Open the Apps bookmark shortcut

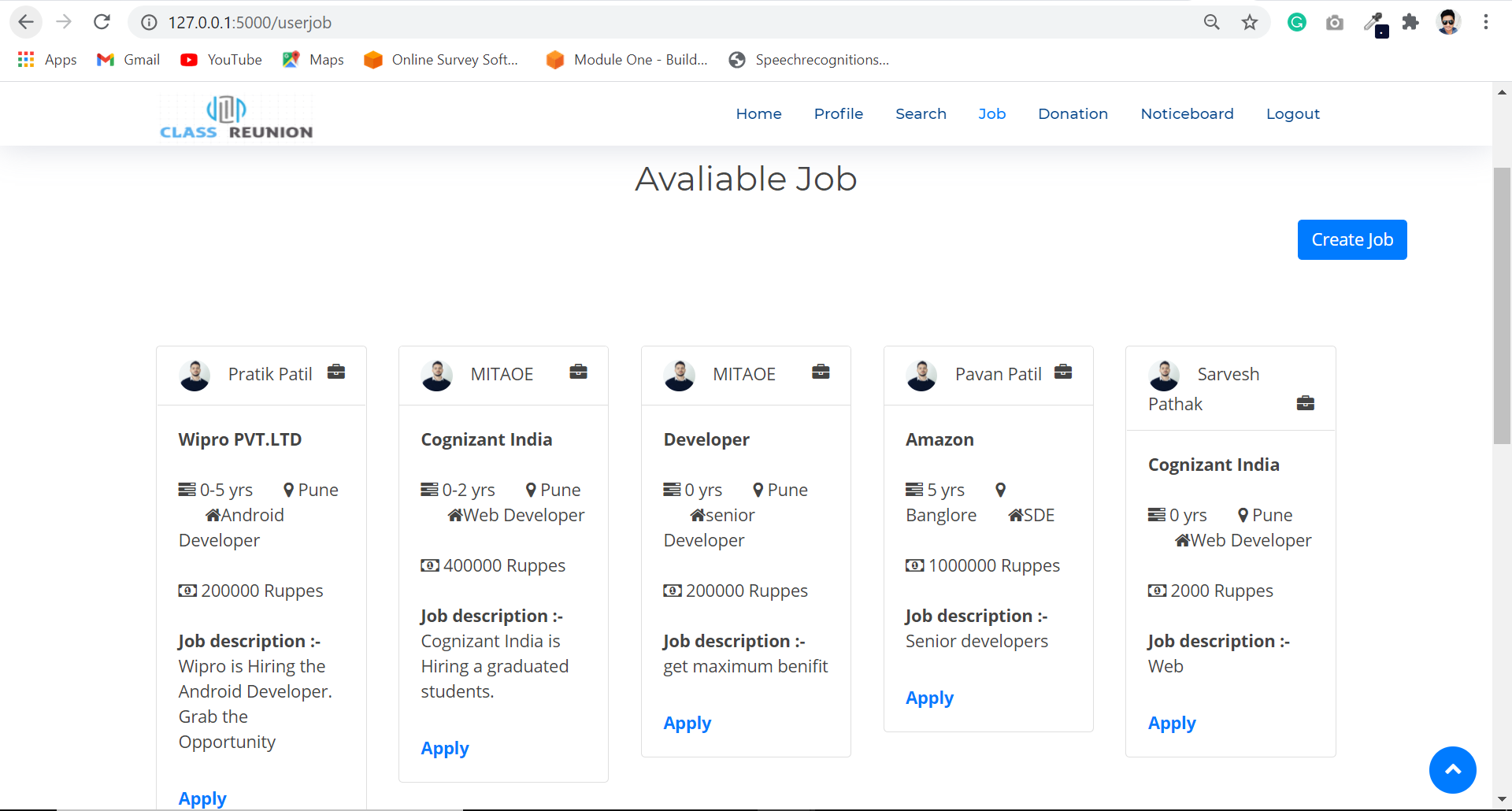[47, 60]
